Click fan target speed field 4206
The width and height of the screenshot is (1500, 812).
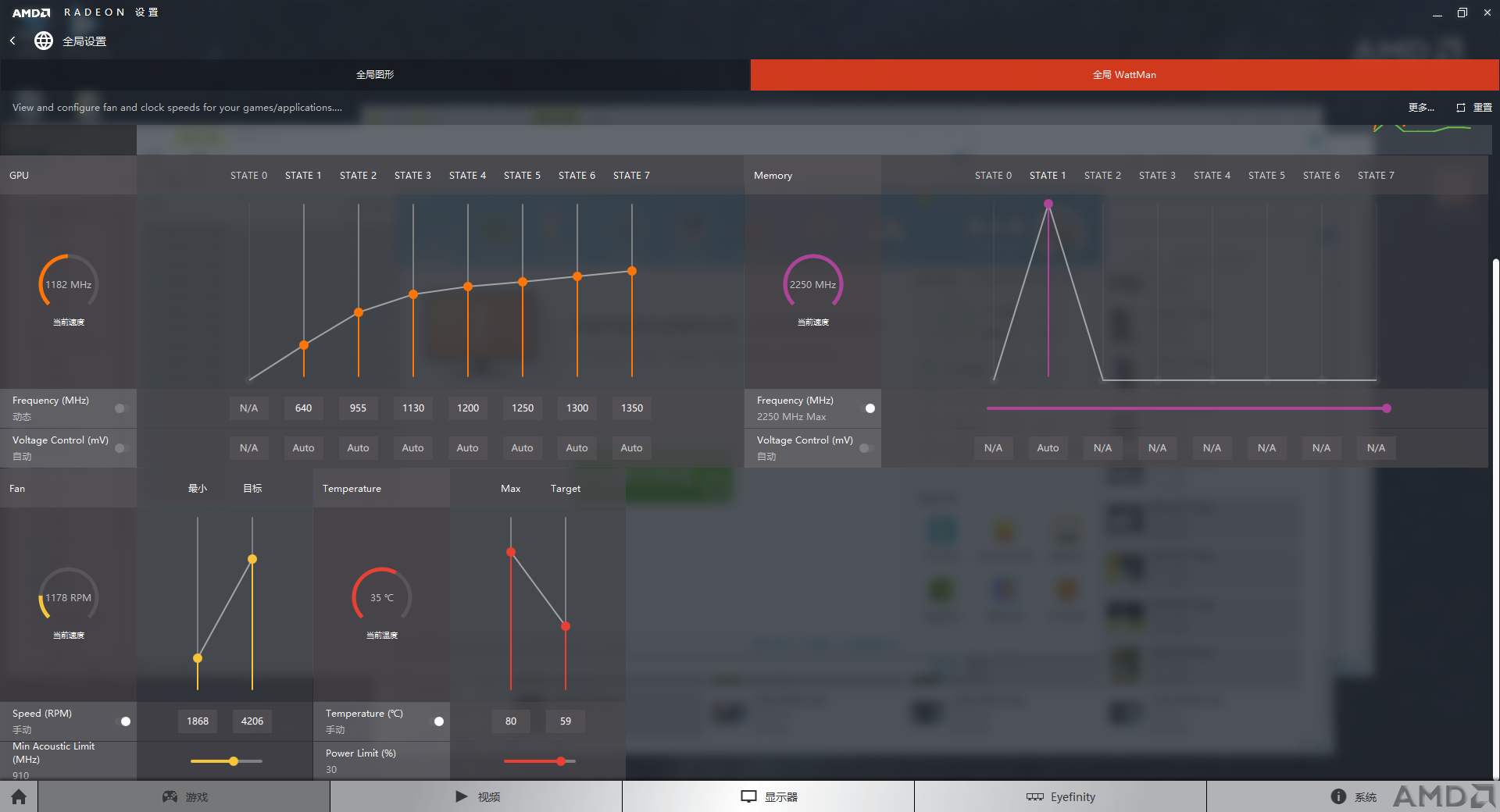point(252,721)
